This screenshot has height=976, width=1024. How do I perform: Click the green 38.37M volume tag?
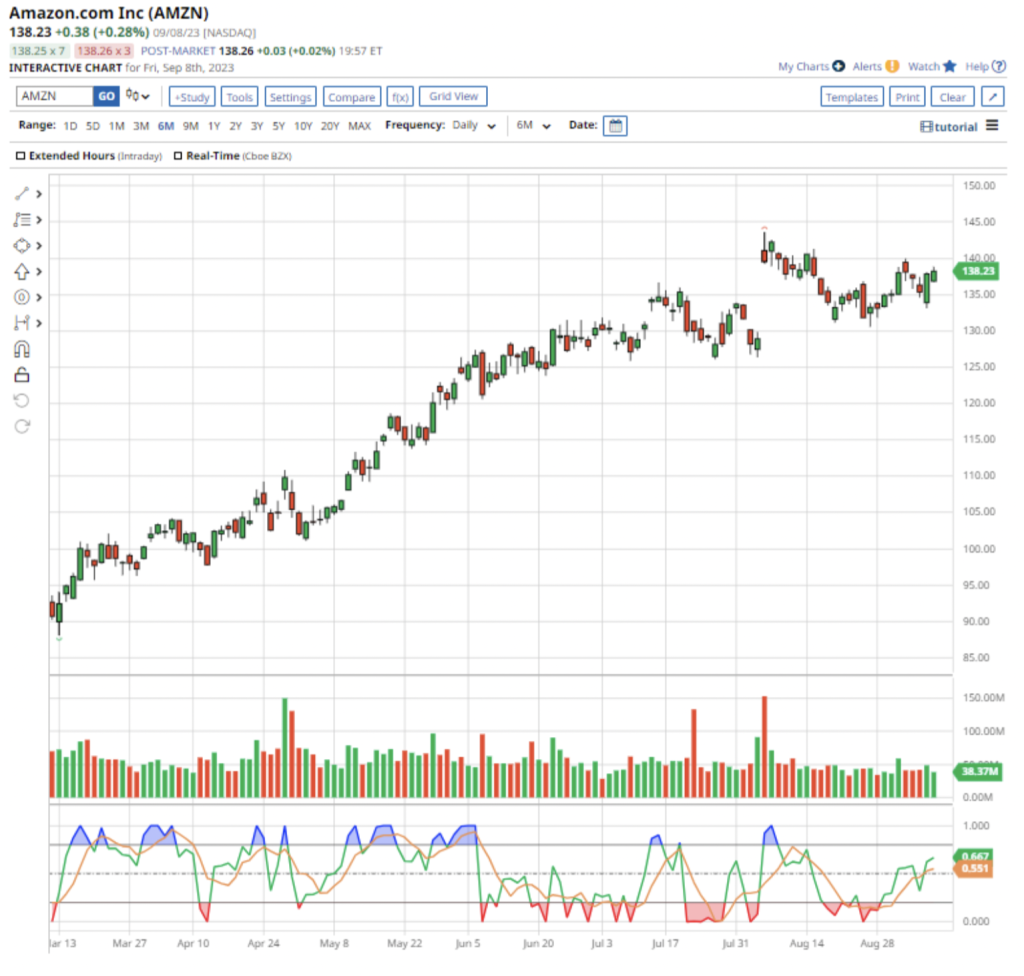[978, 772]
